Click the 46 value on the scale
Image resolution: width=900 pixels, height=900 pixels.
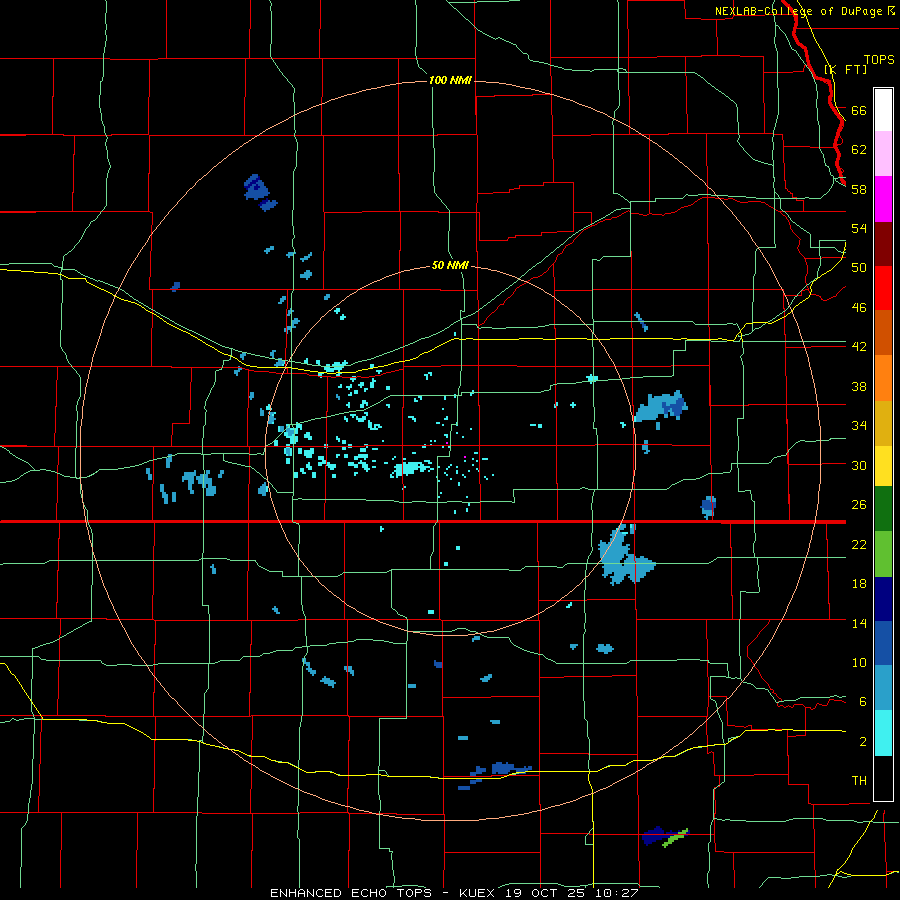click(x=859, y=307)
